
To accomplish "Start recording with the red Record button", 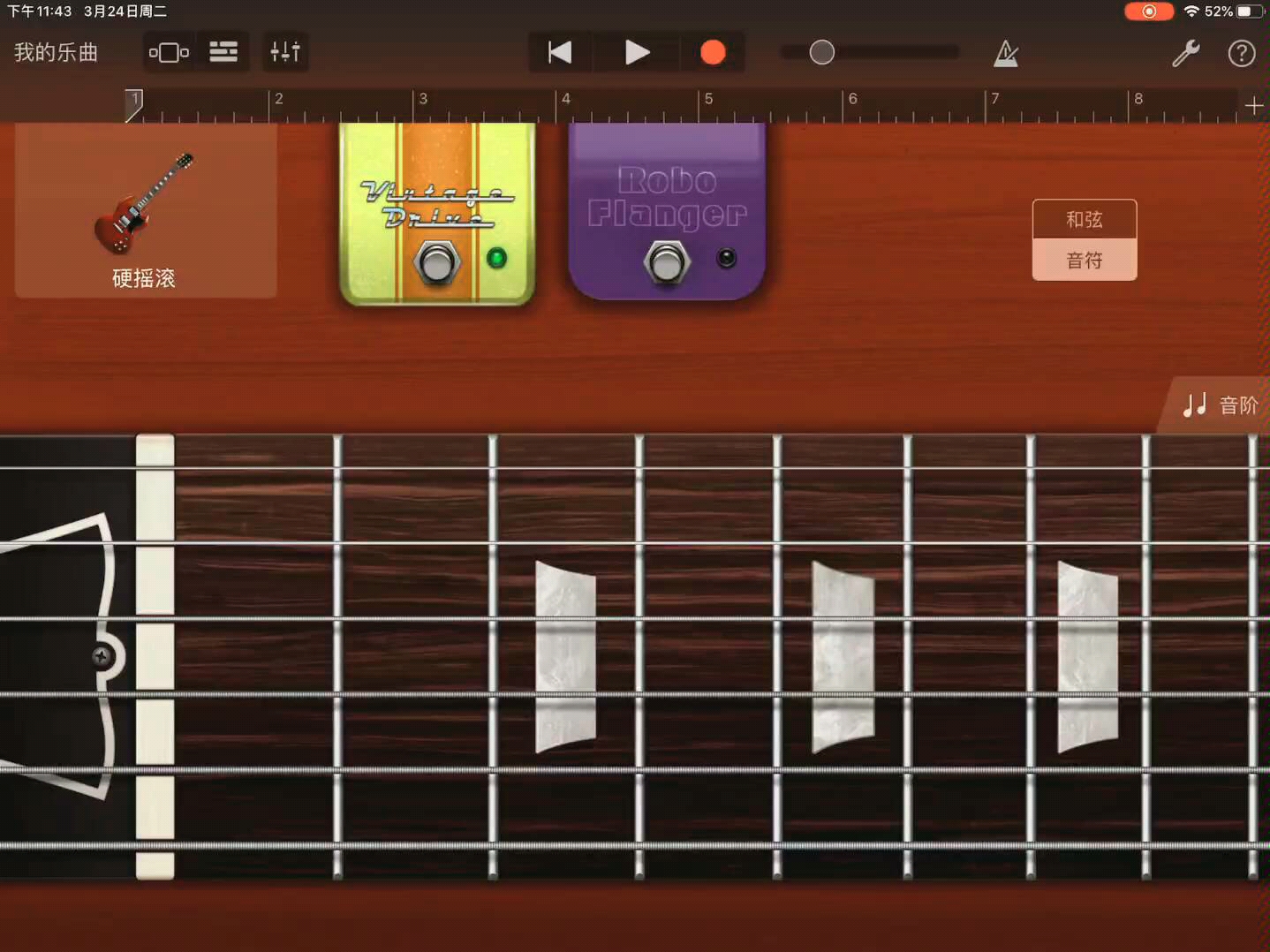I will pos(713,52).
